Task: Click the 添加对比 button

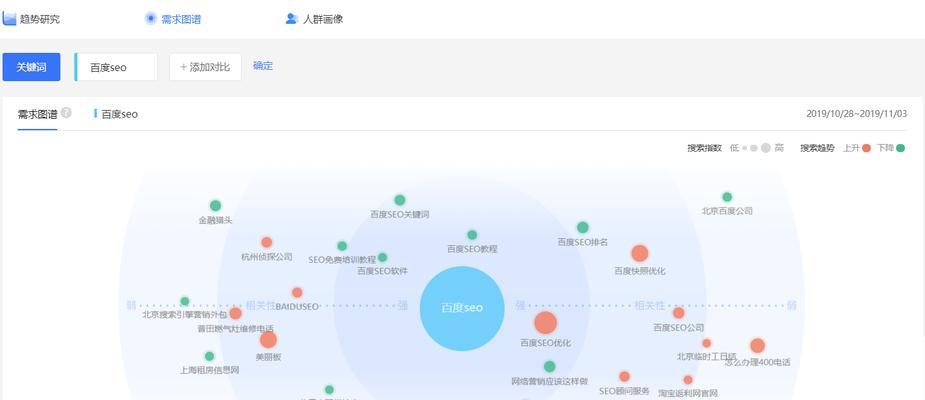Action: 205,67
